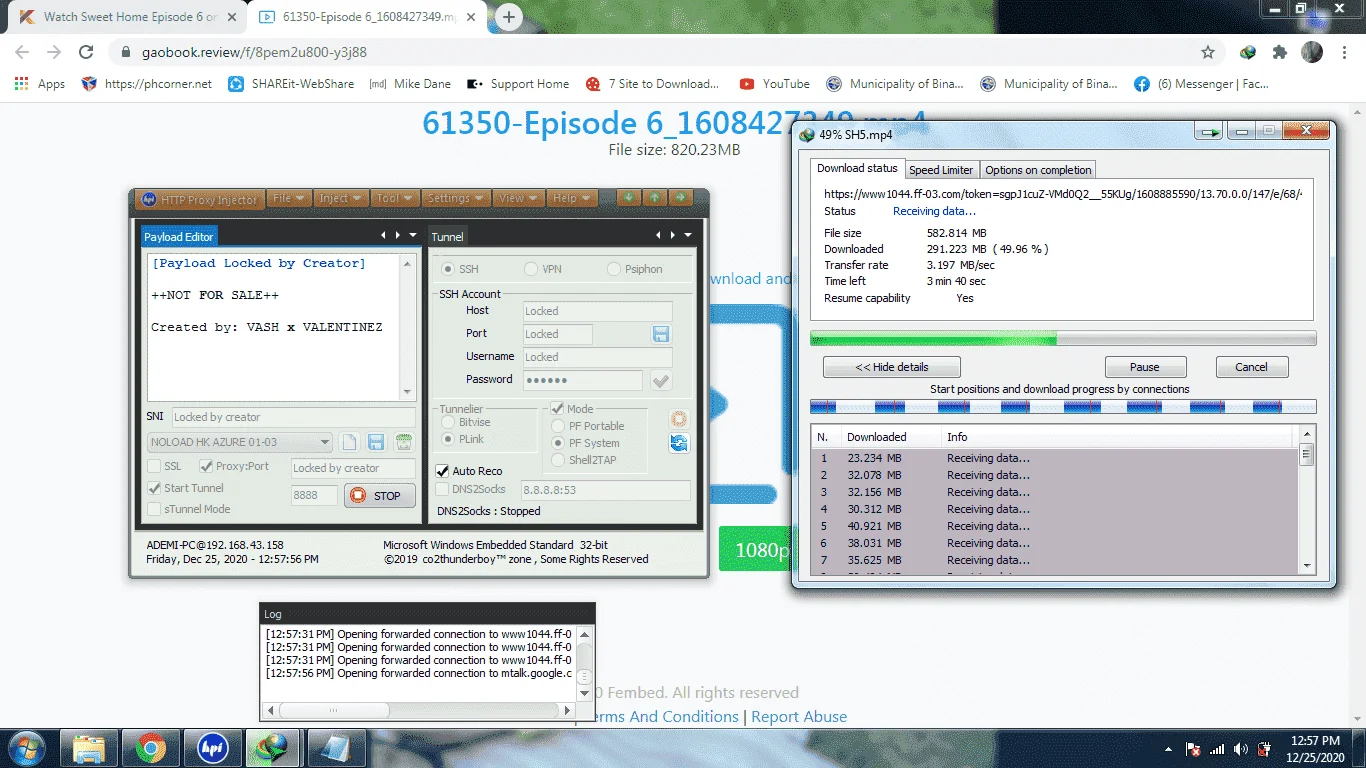
Task: Click the DNS2Socks address field
Action: [605, 490]
